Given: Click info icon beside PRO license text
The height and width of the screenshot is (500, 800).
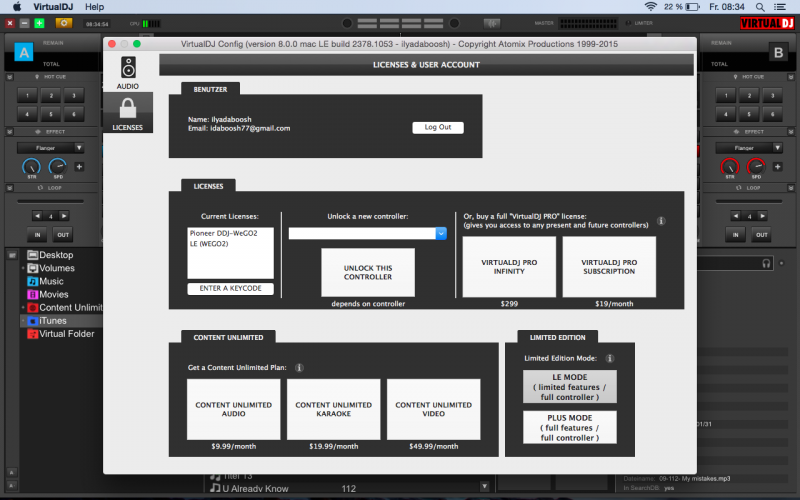Looking at the screenshot, I should click(x=661, y=221).
